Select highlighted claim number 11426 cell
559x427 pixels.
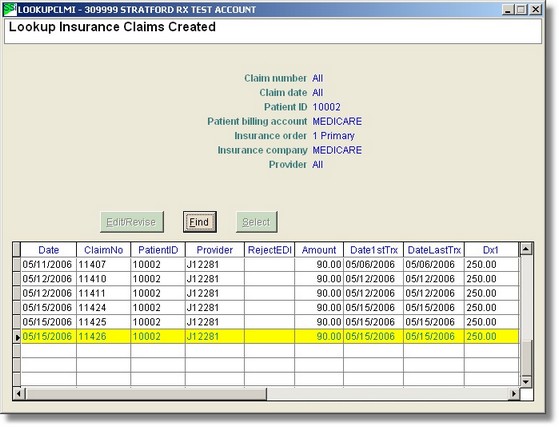tap(103, 336)
